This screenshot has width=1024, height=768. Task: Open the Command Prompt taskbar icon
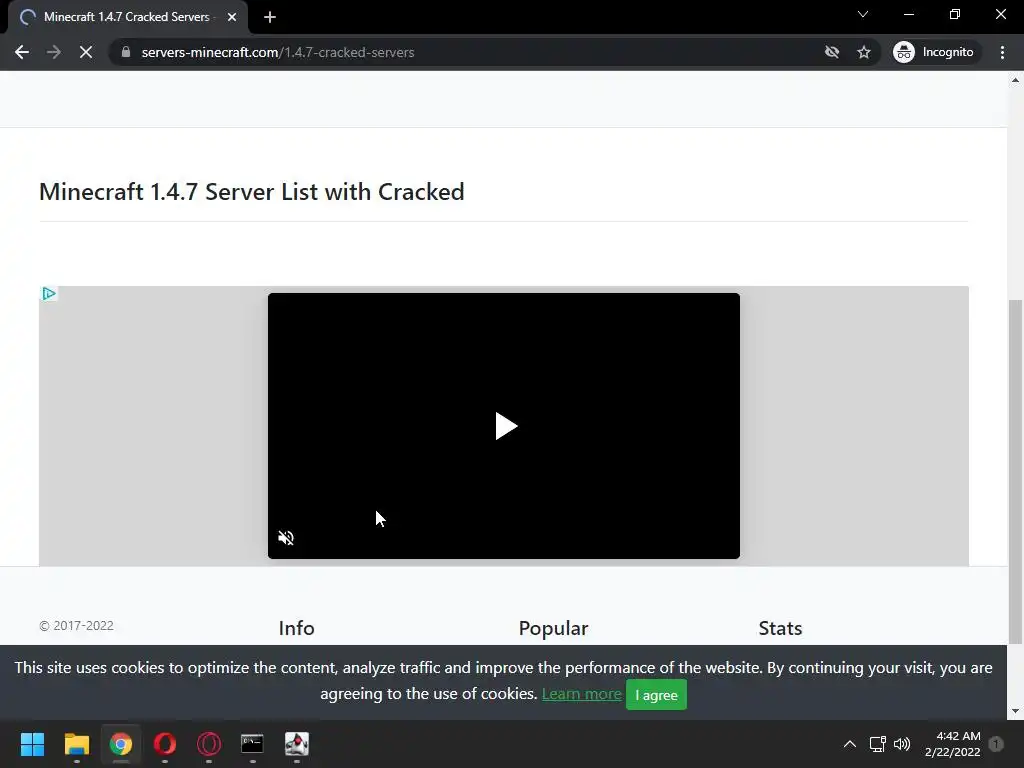[x=252, y=744]
